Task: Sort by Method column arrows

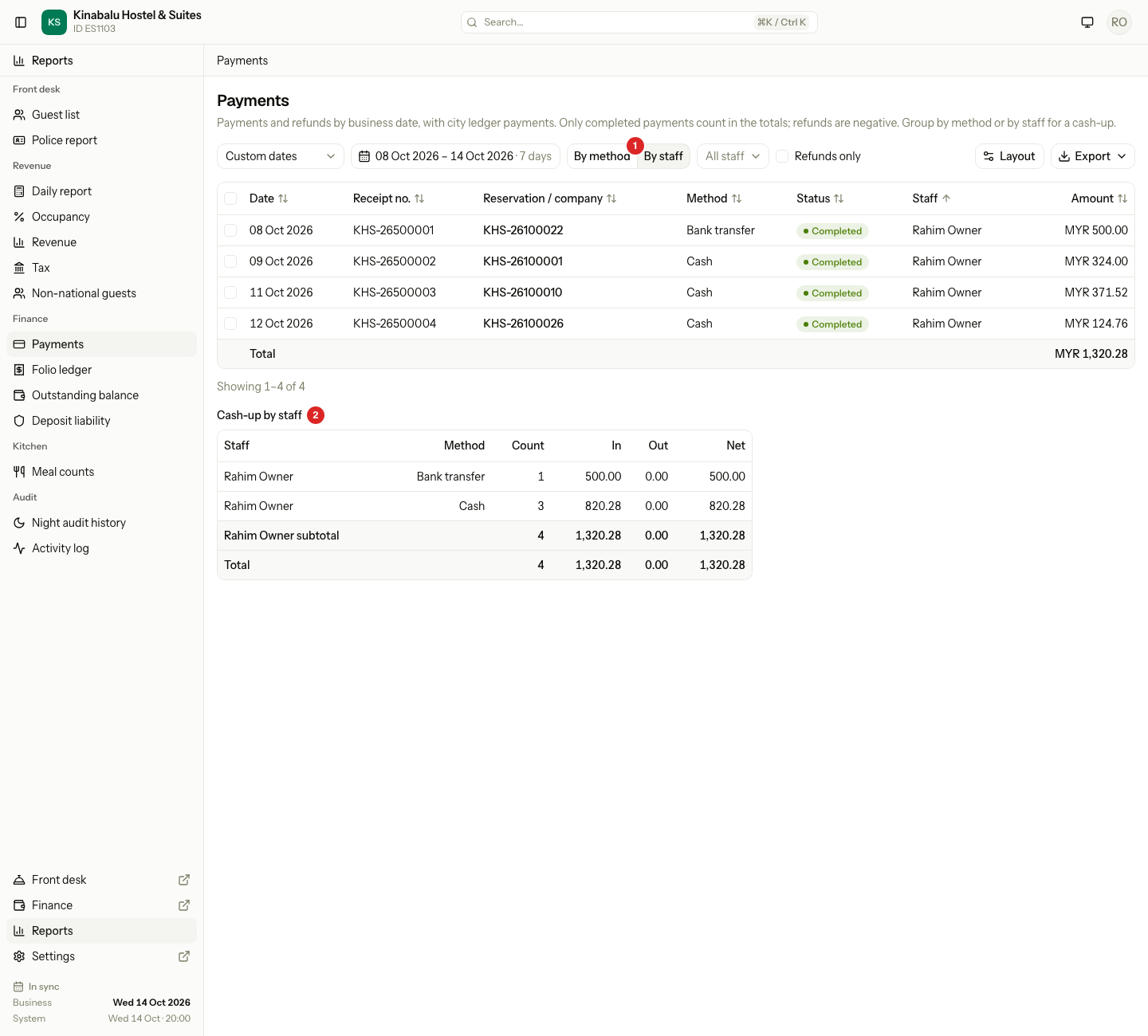Action: pos(737,198)
